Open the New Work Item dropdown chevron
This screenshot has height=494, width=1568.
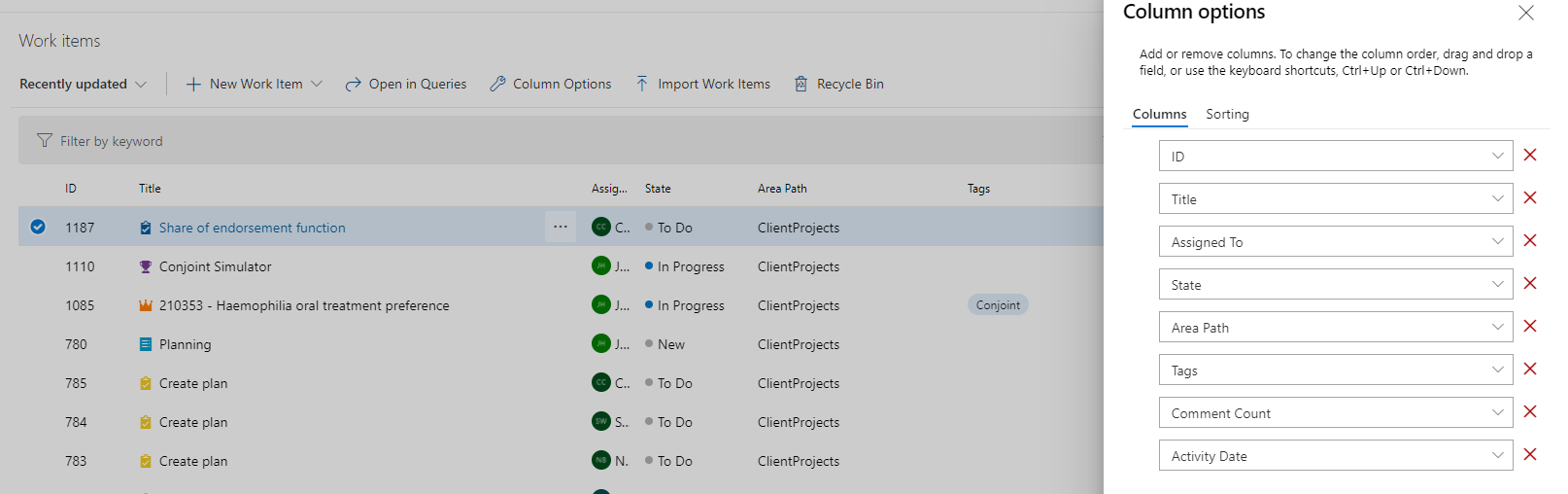pos(317,84)
